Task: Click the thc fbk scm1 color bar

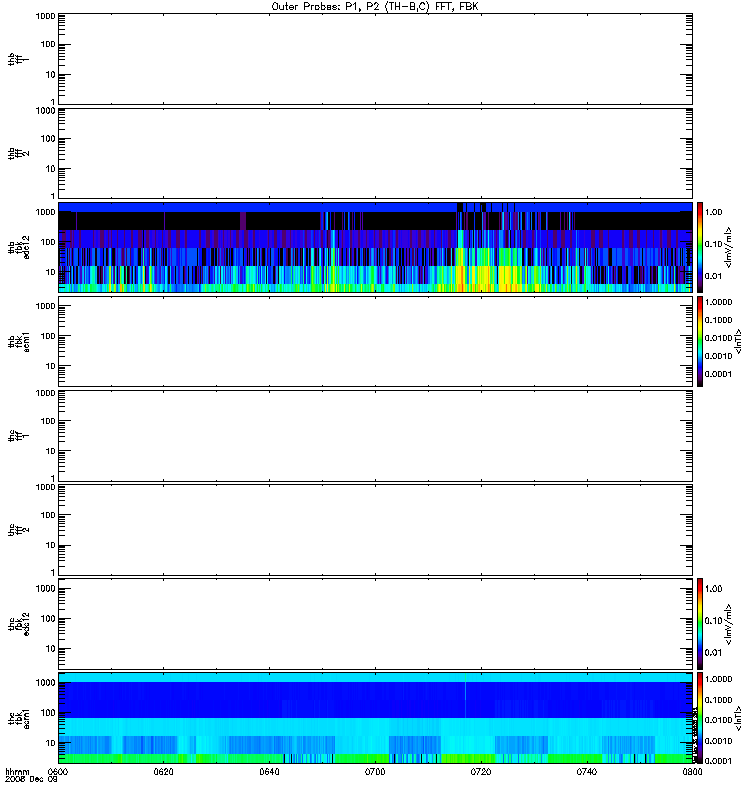Action: (x=700, y=718)
